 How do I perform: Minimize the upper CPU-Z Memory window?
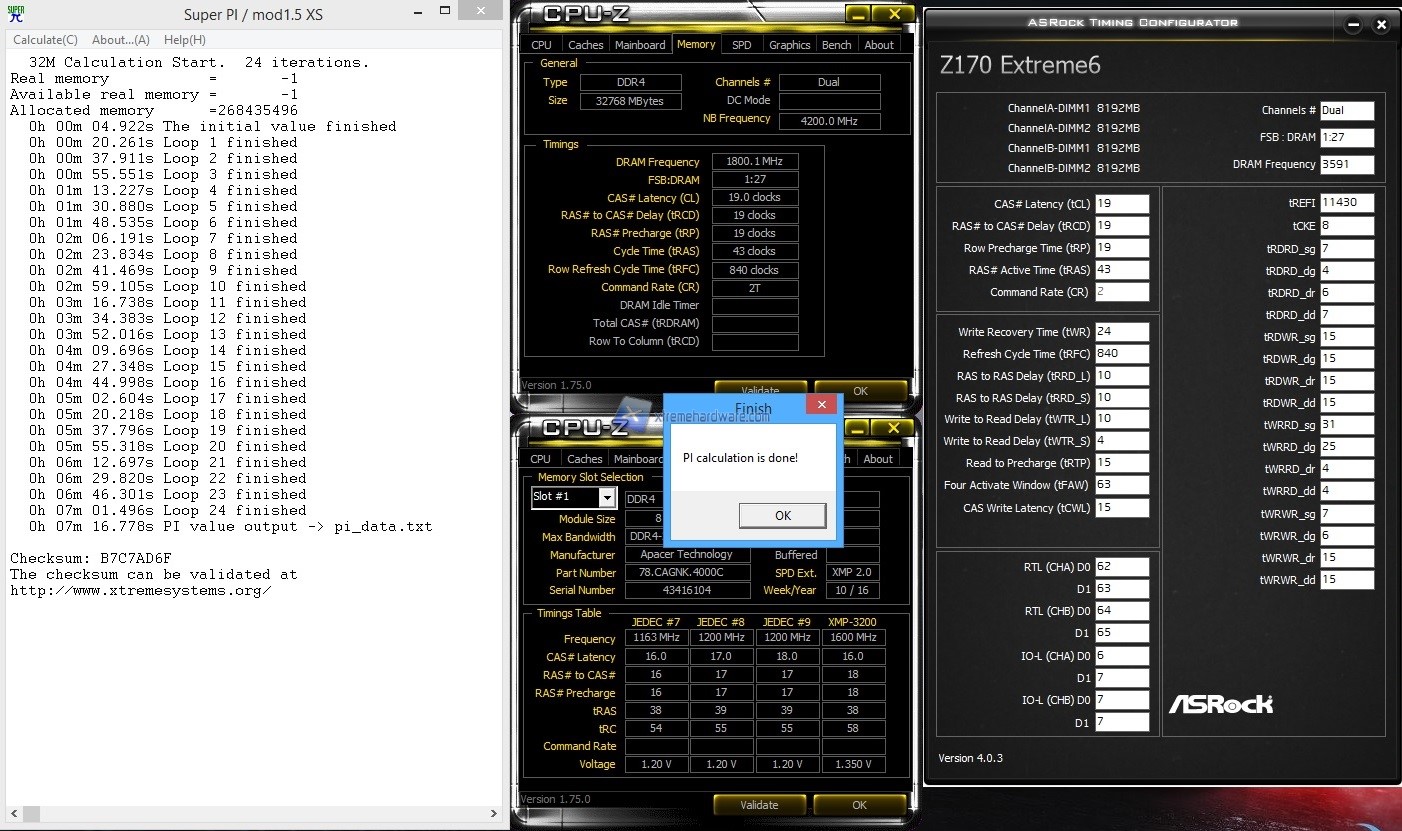click(x=856, y=14)
